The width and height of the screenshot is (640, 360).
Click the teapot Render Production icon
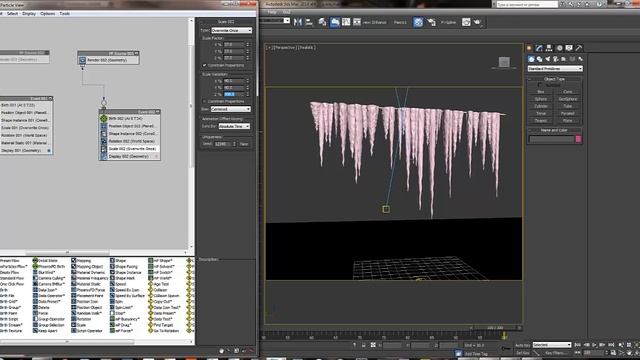pyautogui.click(x=477, y=22)
